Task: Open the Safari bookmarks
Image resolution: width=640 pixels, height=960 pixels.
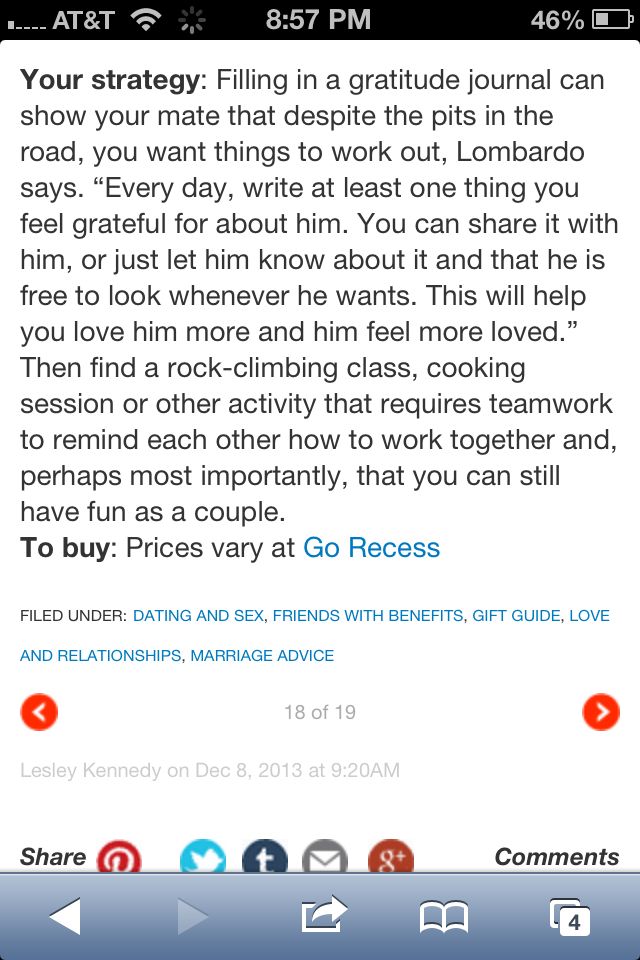Action: pos(444,916)
